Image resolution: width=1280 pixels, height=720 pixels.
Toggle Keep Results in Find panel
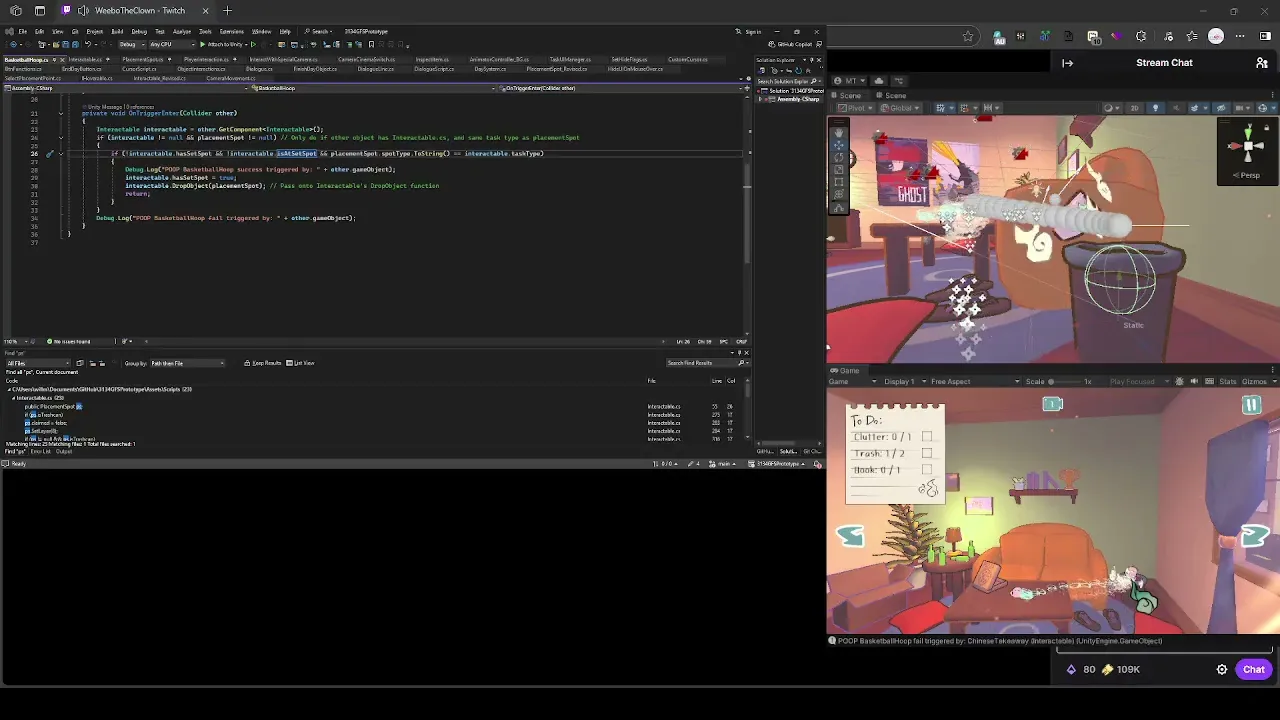point(262,363)
